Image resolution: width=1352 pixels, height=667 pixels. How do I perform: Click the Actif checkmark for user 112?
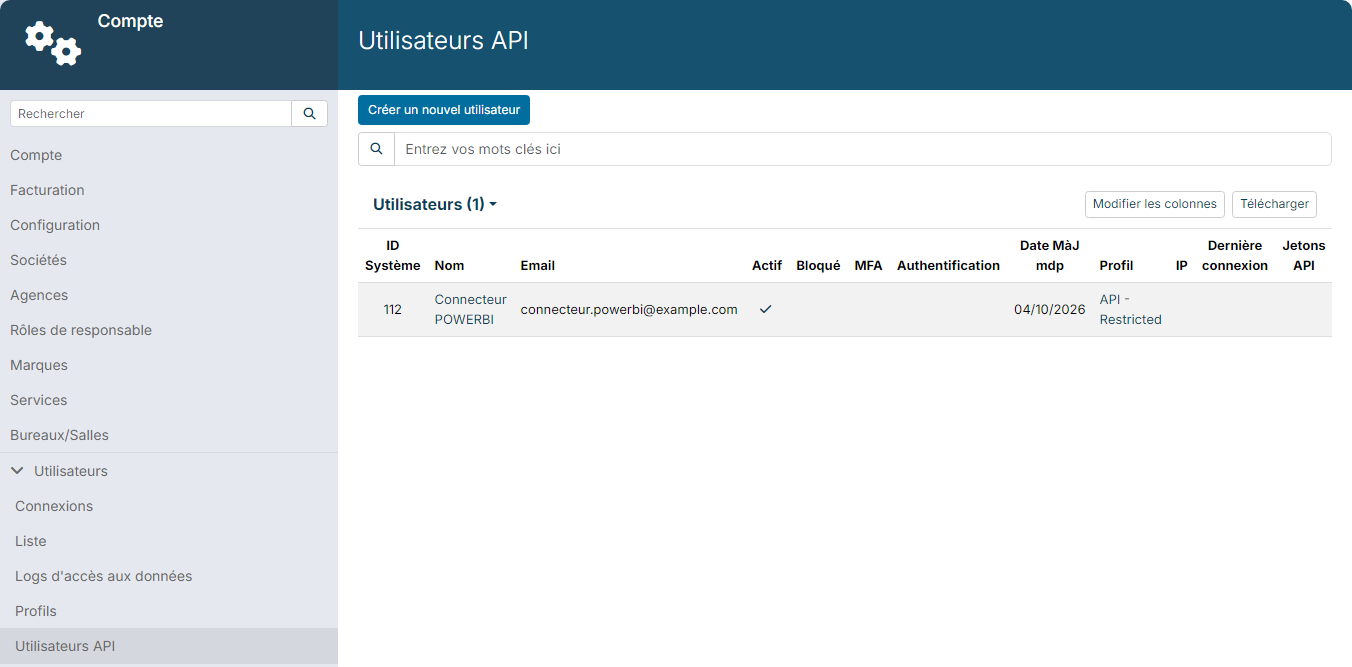(765, 310)
